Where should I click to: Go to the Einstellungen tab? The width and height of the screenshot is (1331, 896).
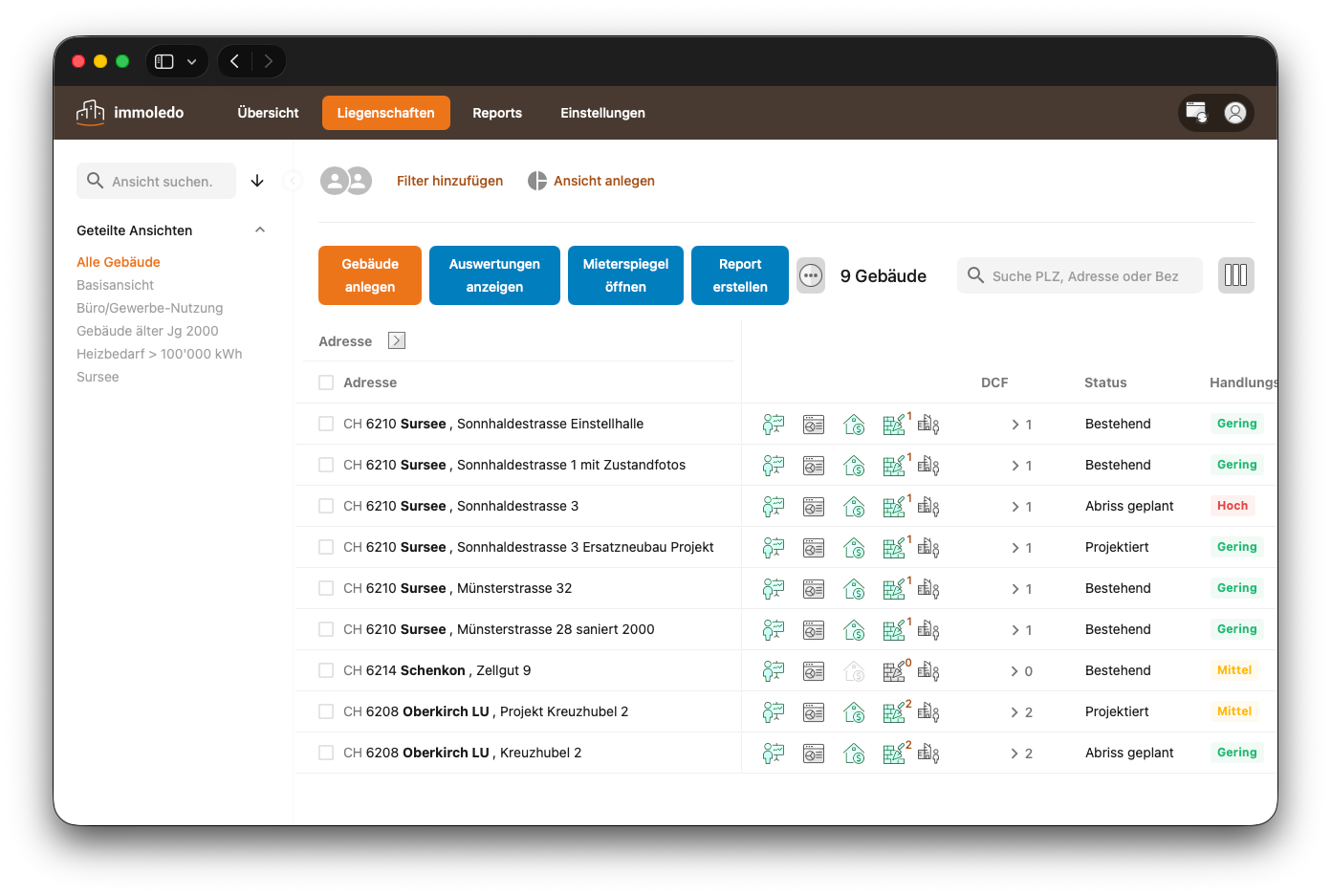click(602, 113)
